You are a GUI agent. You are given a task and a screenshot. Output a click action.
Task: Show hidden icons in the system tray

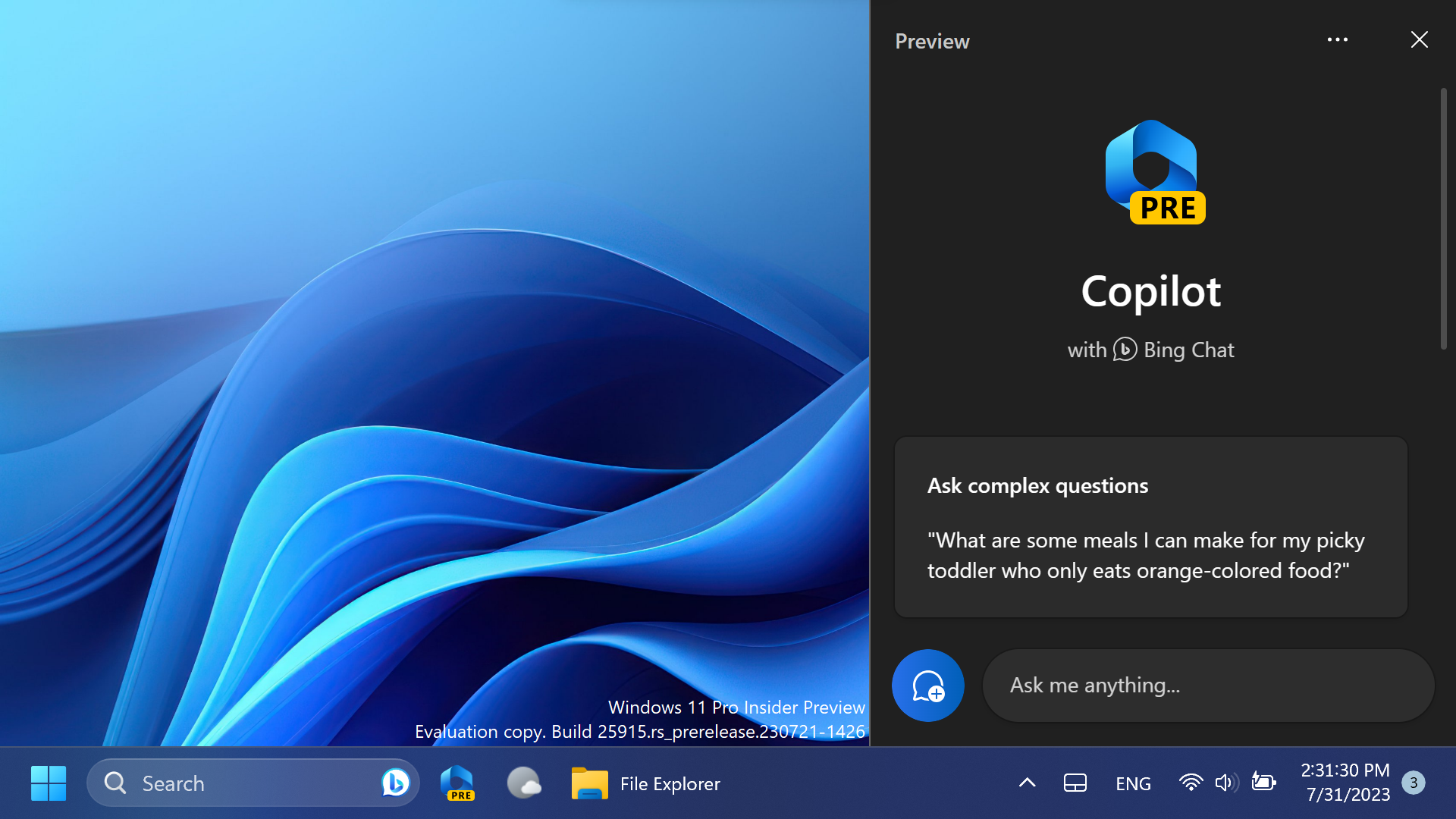point(1027,783)
